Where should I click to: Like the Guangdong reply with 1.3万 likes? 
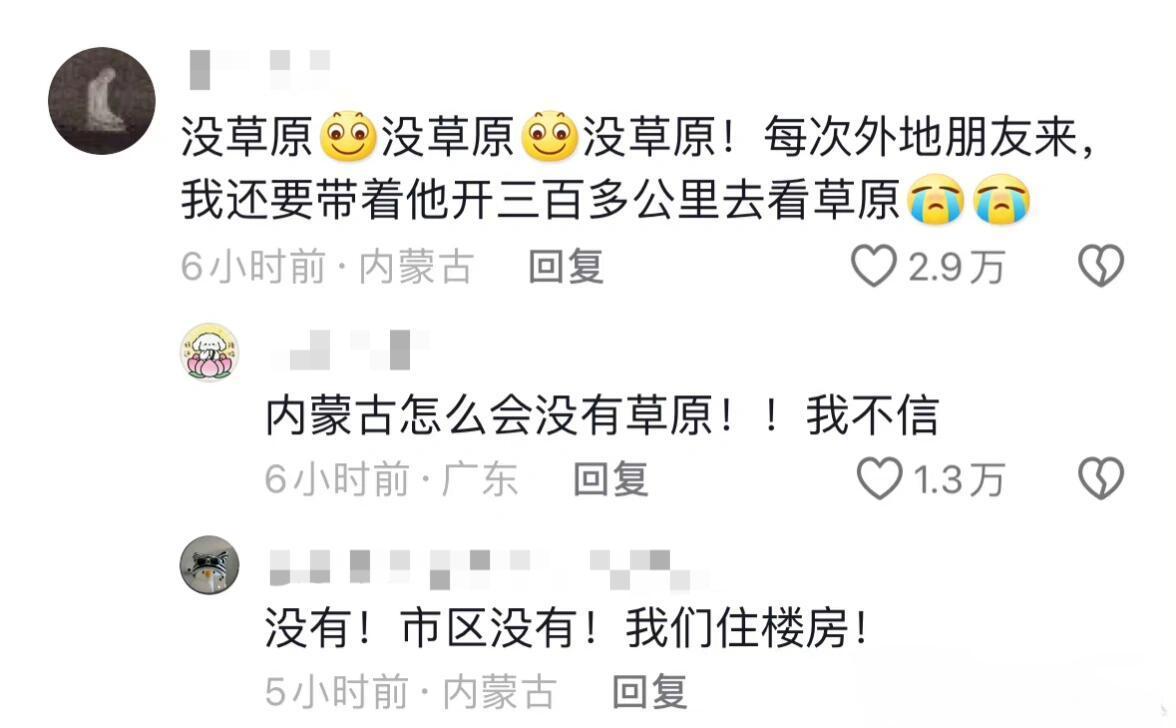(x=879, y=478)
